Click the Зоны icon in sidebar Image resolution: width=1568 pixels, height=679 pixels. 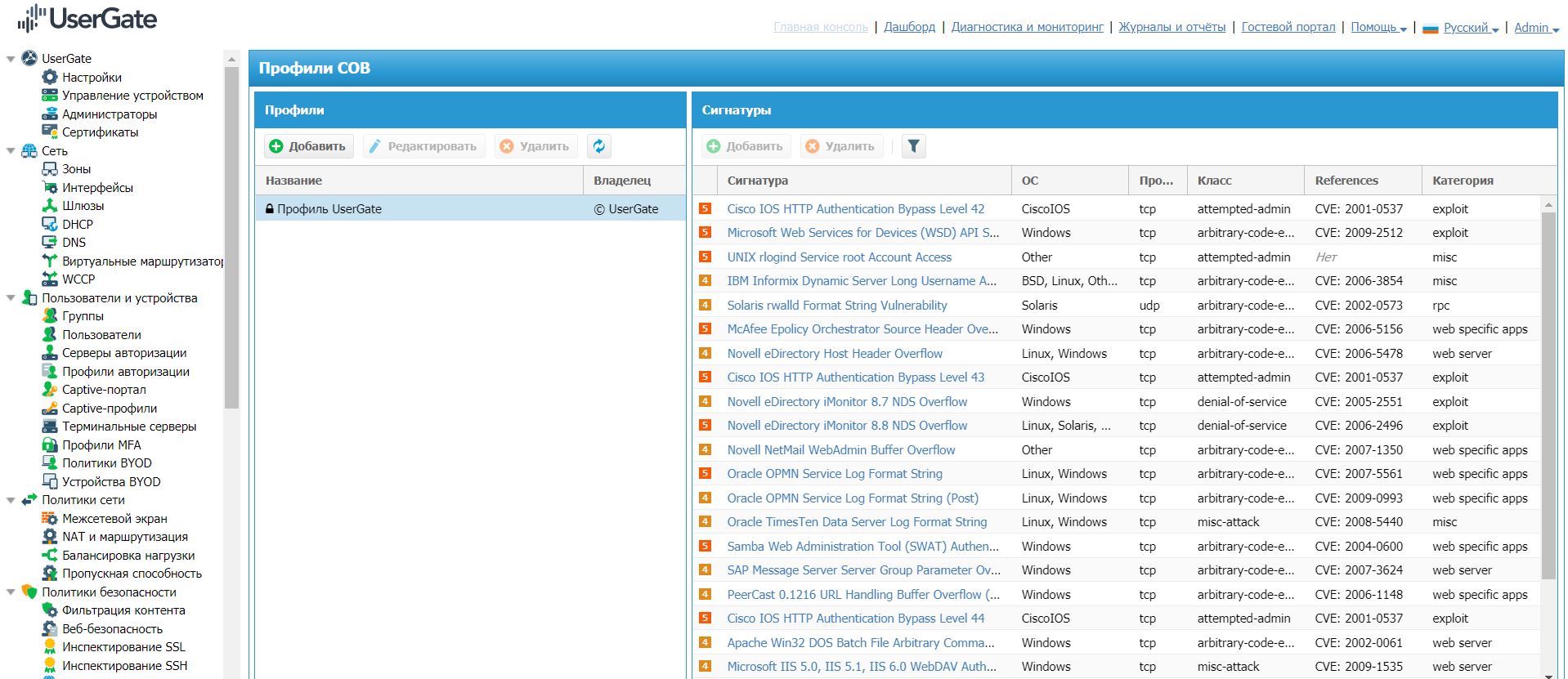(50, 169)
